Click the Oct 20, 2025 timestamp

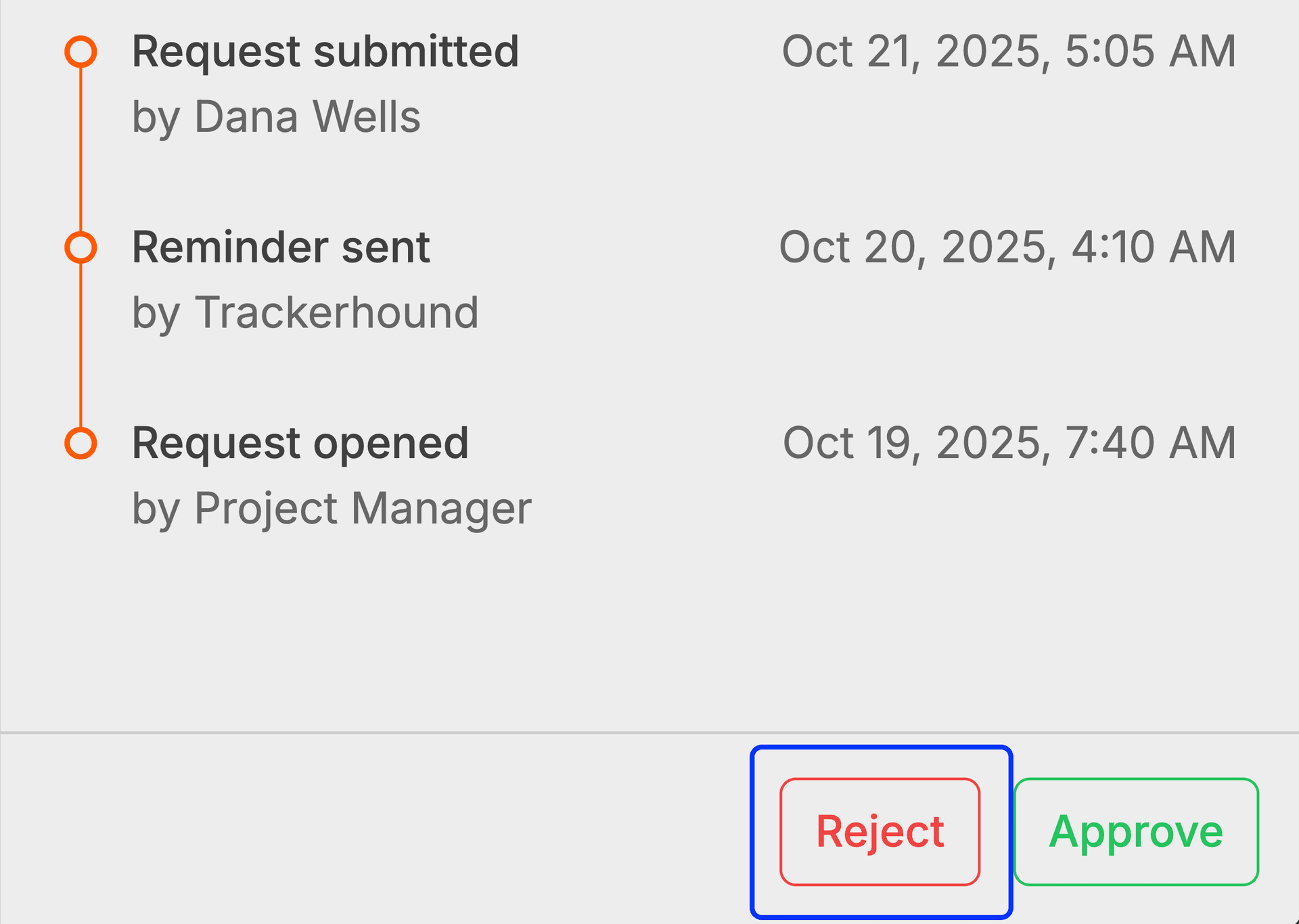[x=1008, y=247]
